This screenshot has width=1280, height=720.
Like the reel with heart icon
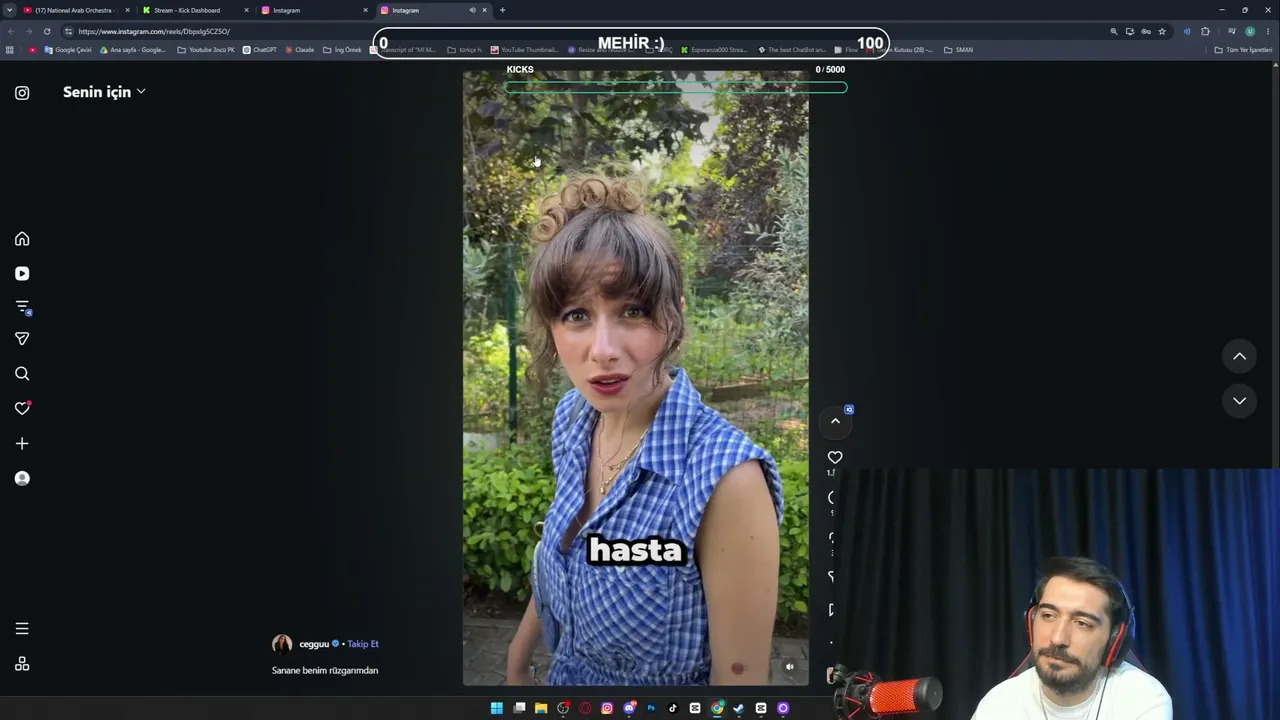pyautogui.click(x=835, y=457)
